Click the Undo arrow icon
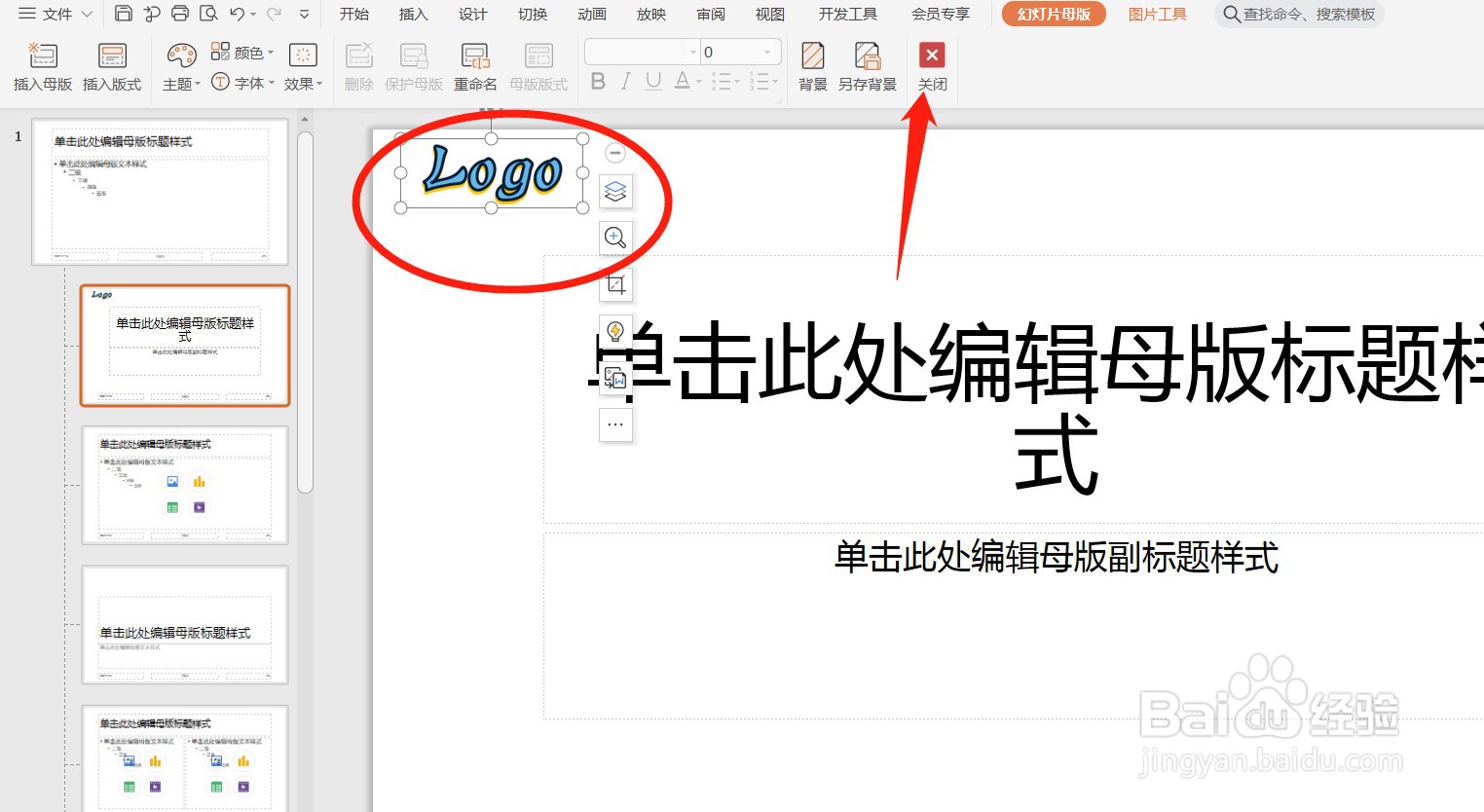Image resolution: width=1484 pixels, height=812 pixels. pos(237,14)
